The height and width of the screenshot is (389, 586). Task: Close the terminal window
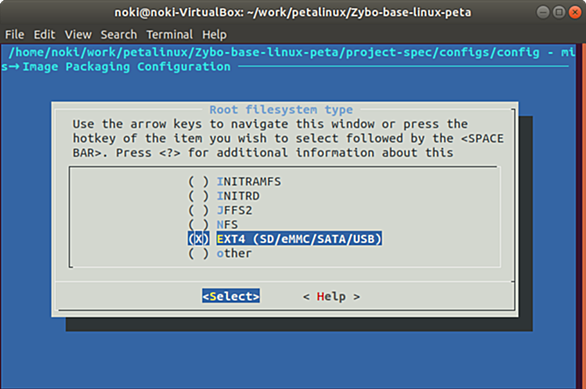click(x=574, y=12)
